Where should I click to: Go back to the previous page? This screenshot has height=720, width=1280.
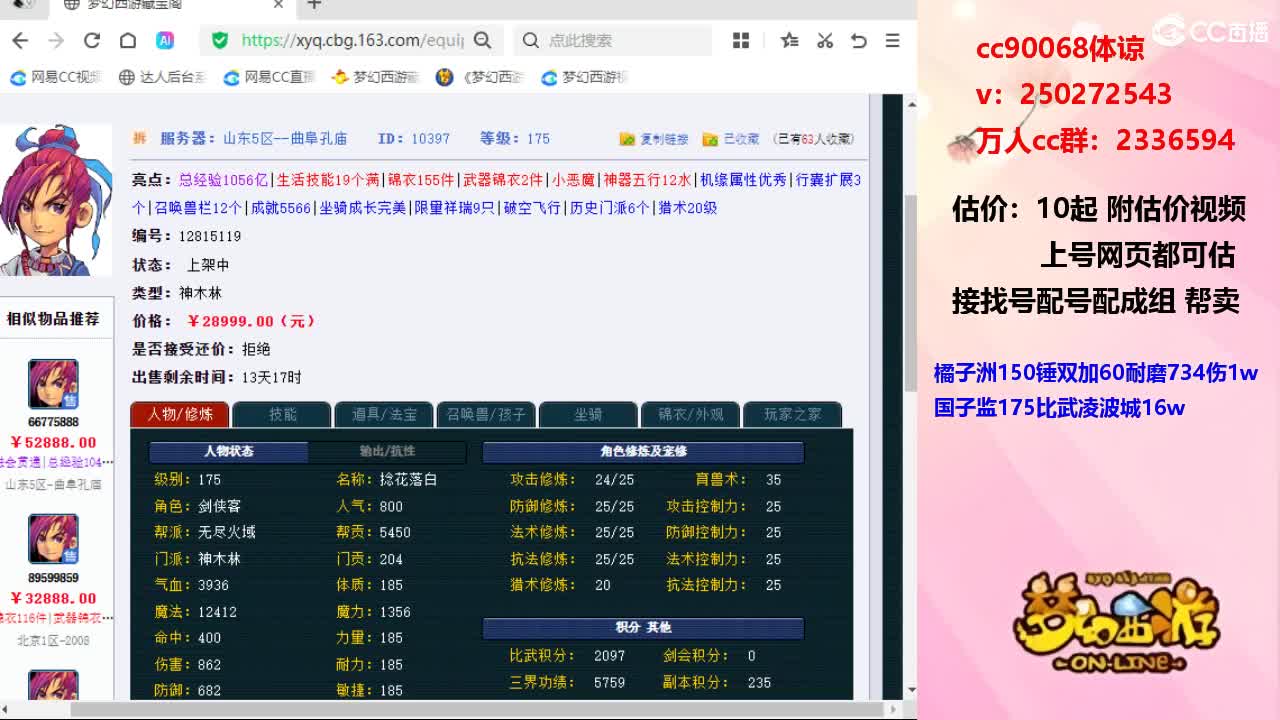point(20,40)
